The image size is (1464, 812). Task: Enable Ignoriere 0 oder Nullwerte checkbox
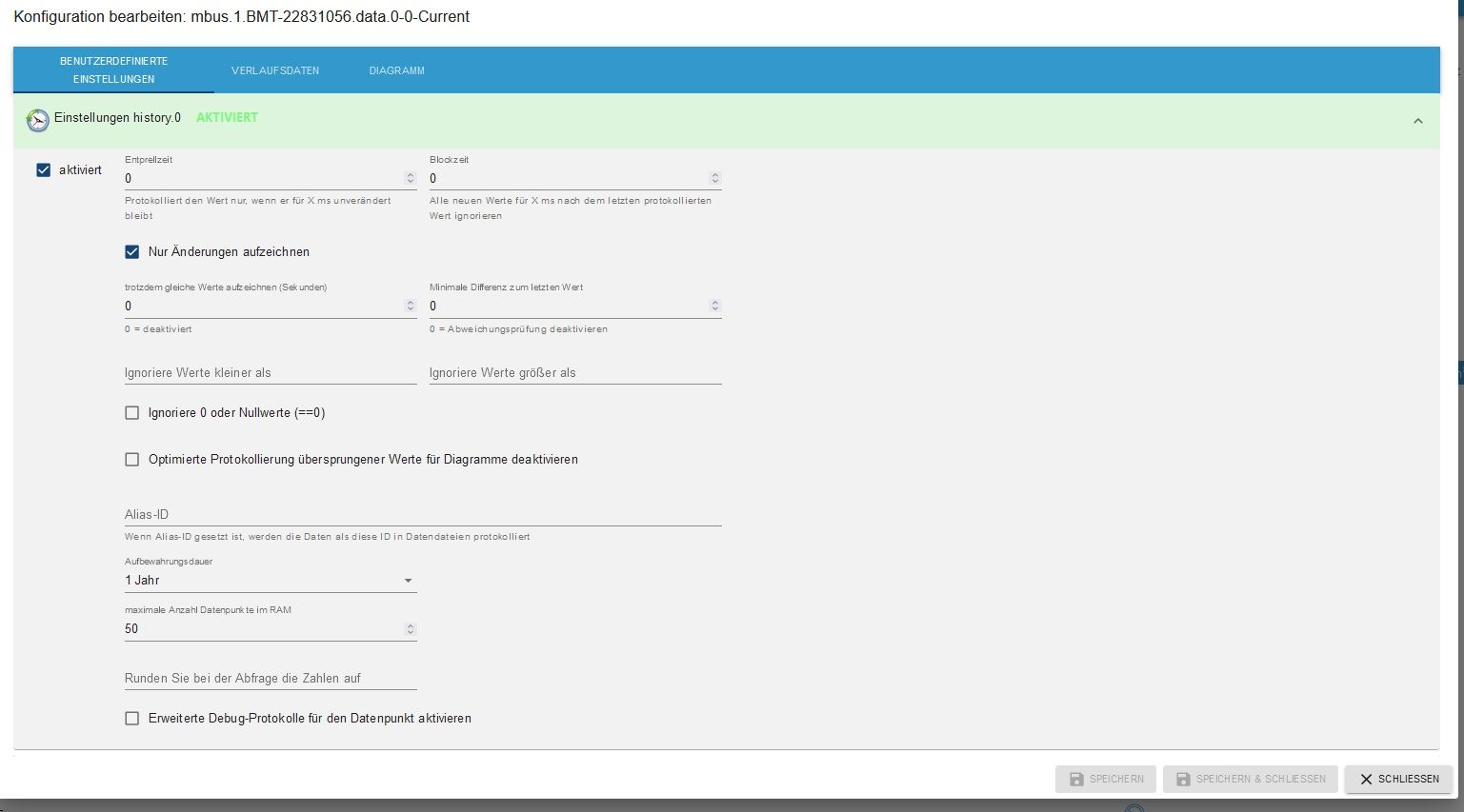[132, 413]
